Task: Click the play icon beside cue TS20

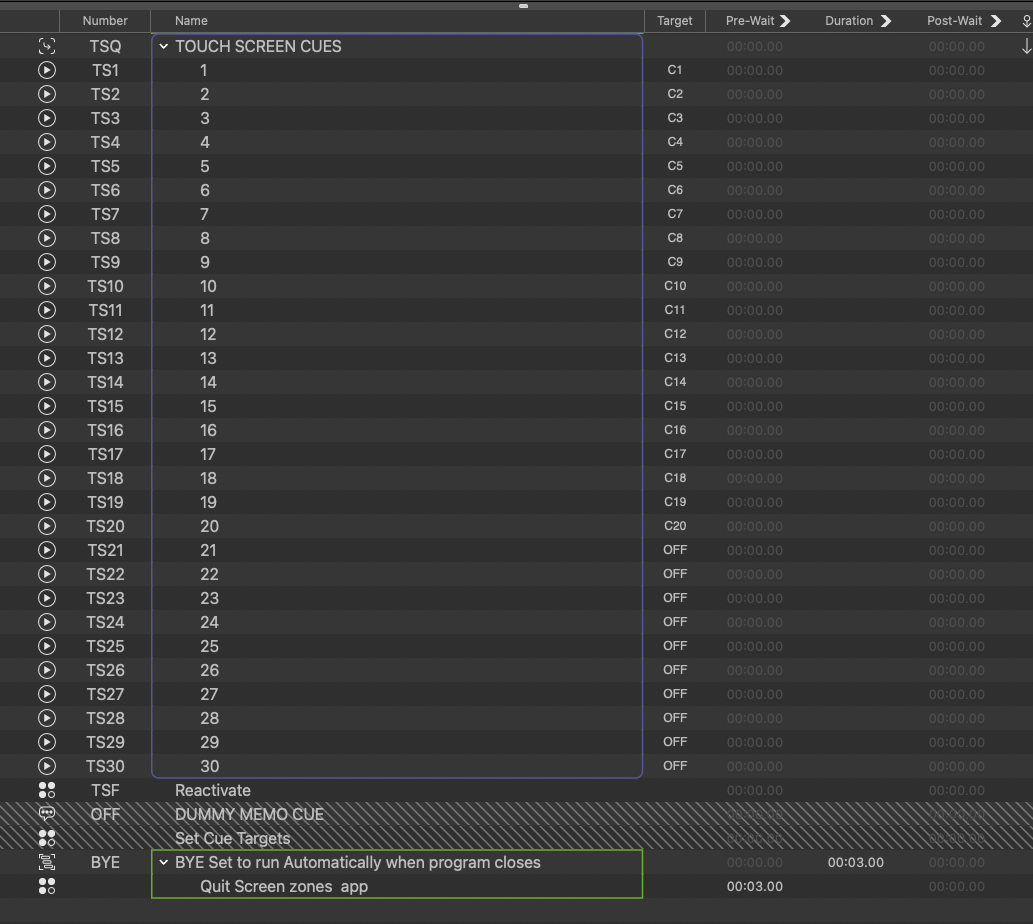Action: pos(47,526)
